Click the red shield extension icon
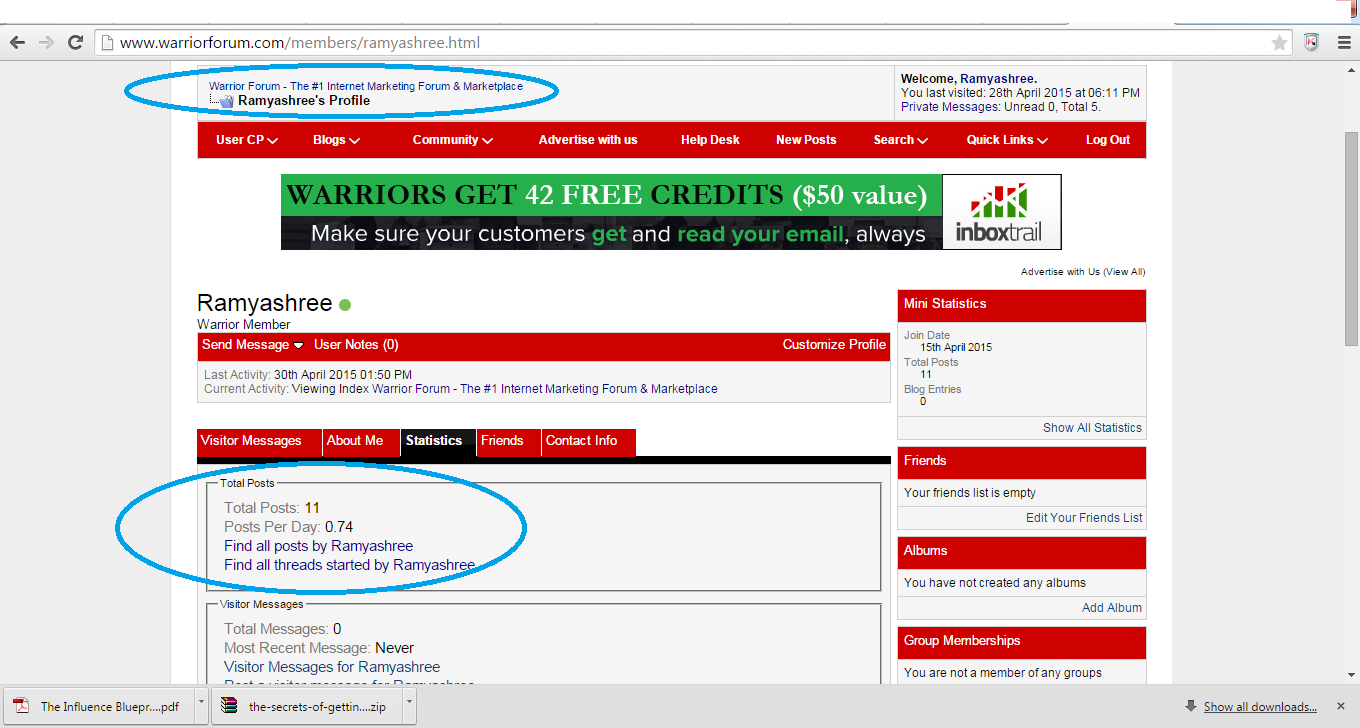 pos(1311,42)
